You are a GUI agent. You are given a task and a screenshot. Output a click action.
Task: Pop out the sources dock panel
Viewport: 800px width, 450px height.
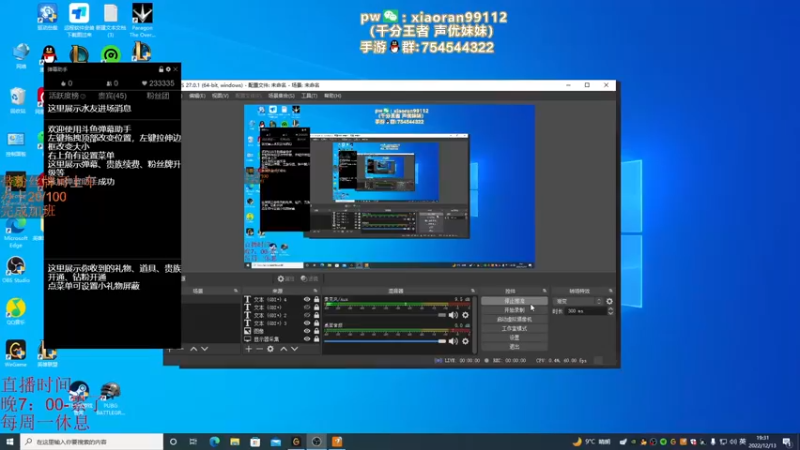(315, 291)
